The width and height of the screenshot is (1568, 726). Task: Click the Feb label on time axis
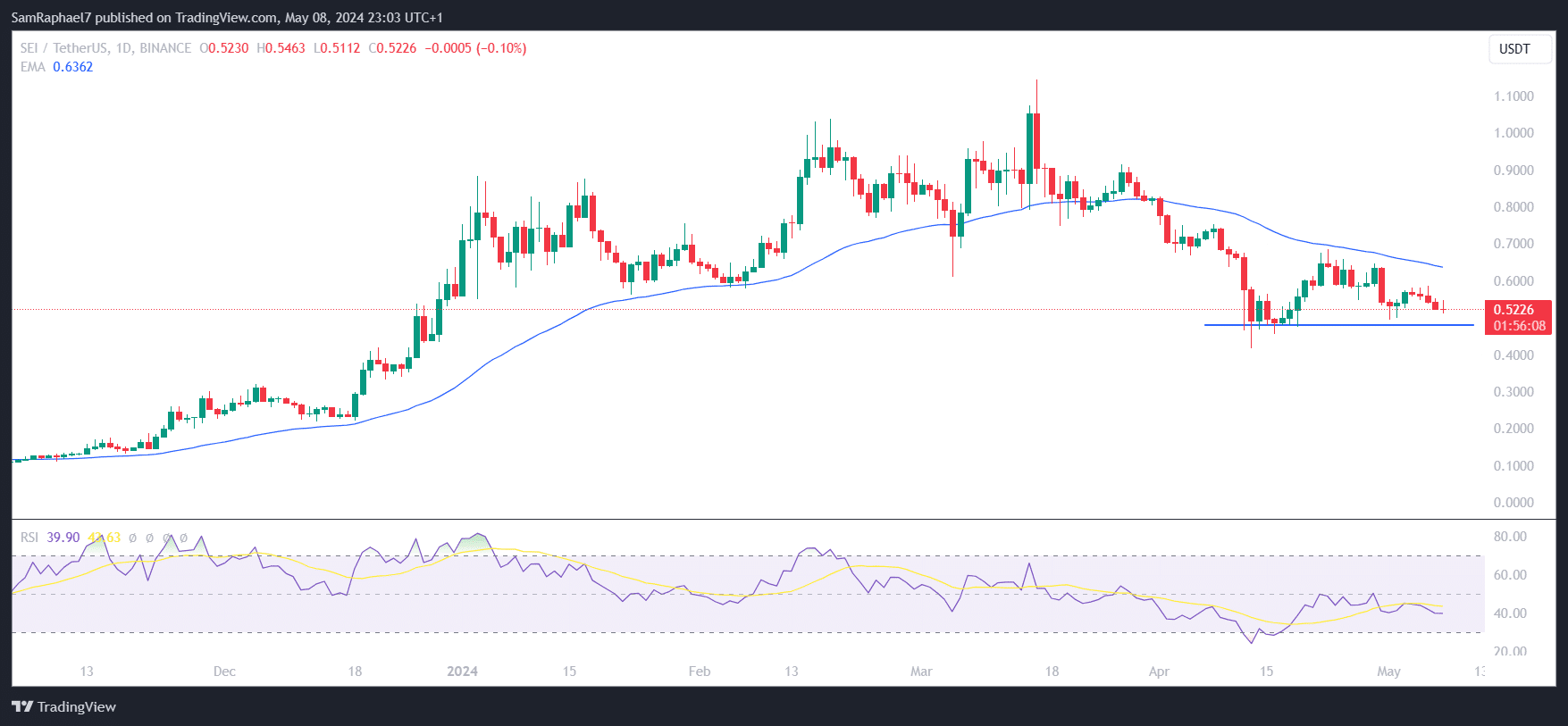click(x=700, y=672)
